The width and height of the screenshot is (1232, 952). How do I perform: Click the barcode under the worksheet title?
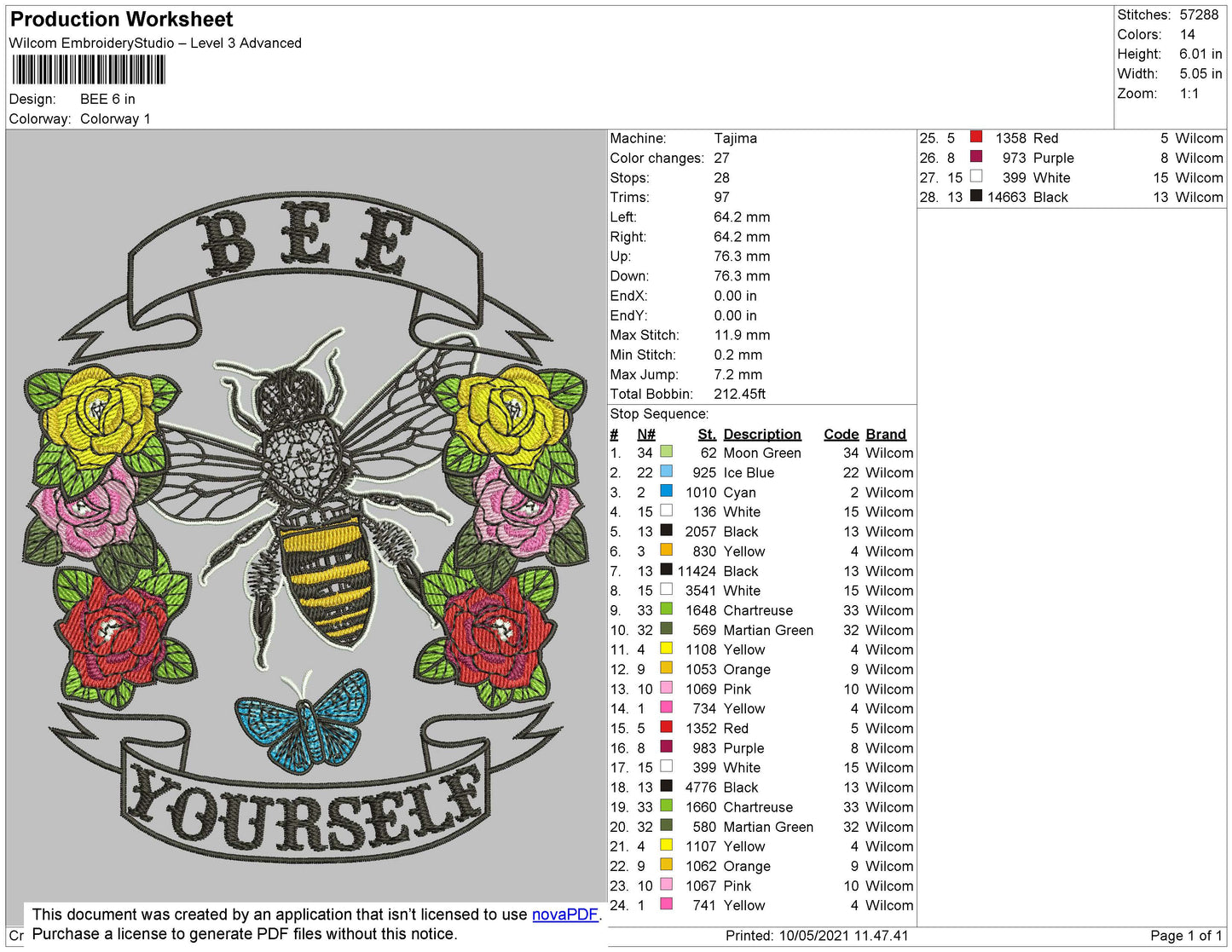tap(88, 70)
